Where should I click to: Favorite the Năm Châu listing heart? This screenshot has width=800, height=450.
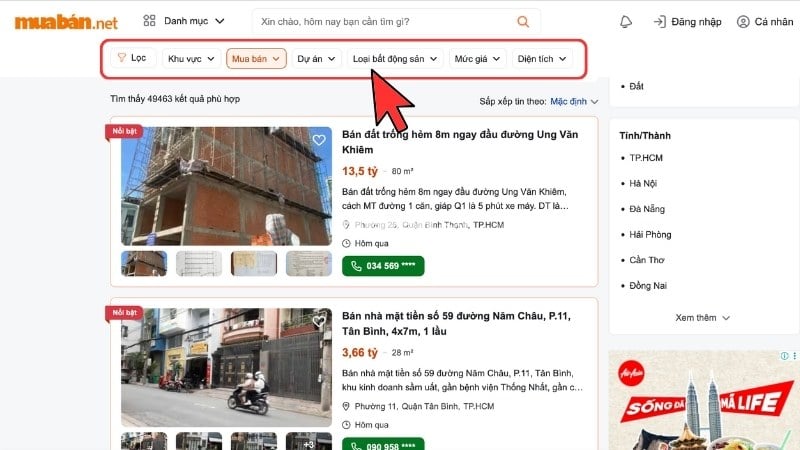pos(319,321)
